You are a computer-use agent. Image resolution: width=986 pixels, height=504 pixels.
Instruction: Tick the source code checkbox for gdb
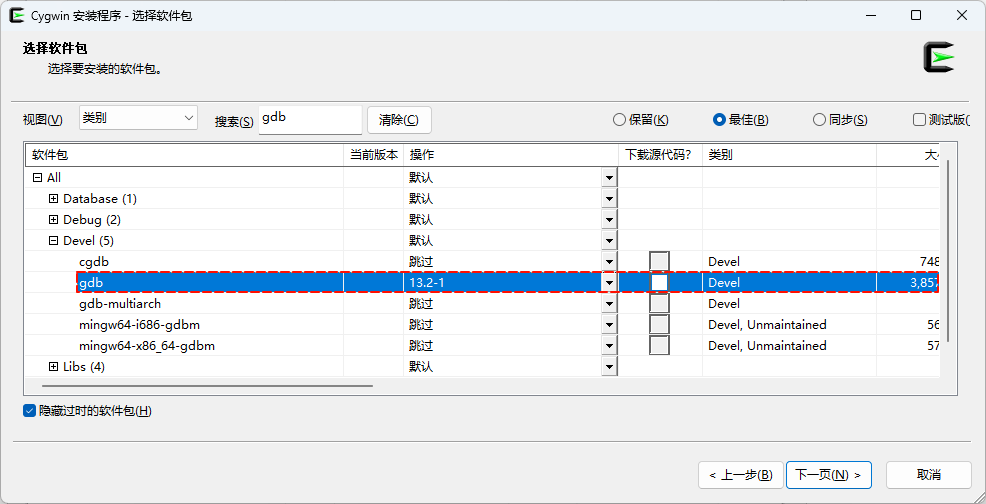[659, 283]
